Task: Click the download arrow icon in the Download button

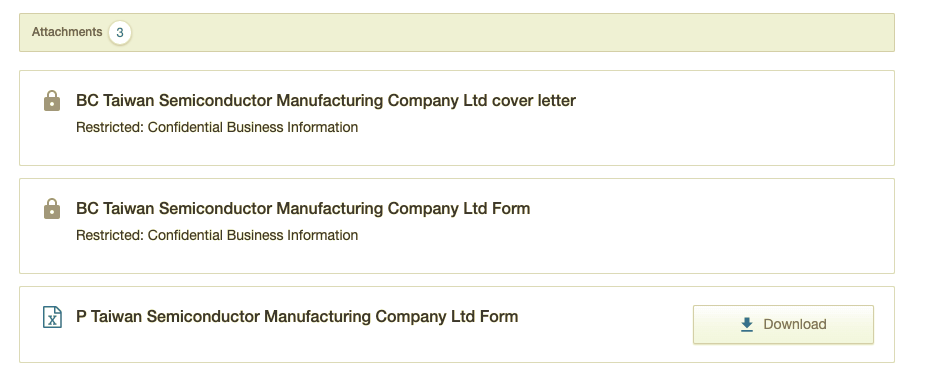Action: click(x=746, y=324)
